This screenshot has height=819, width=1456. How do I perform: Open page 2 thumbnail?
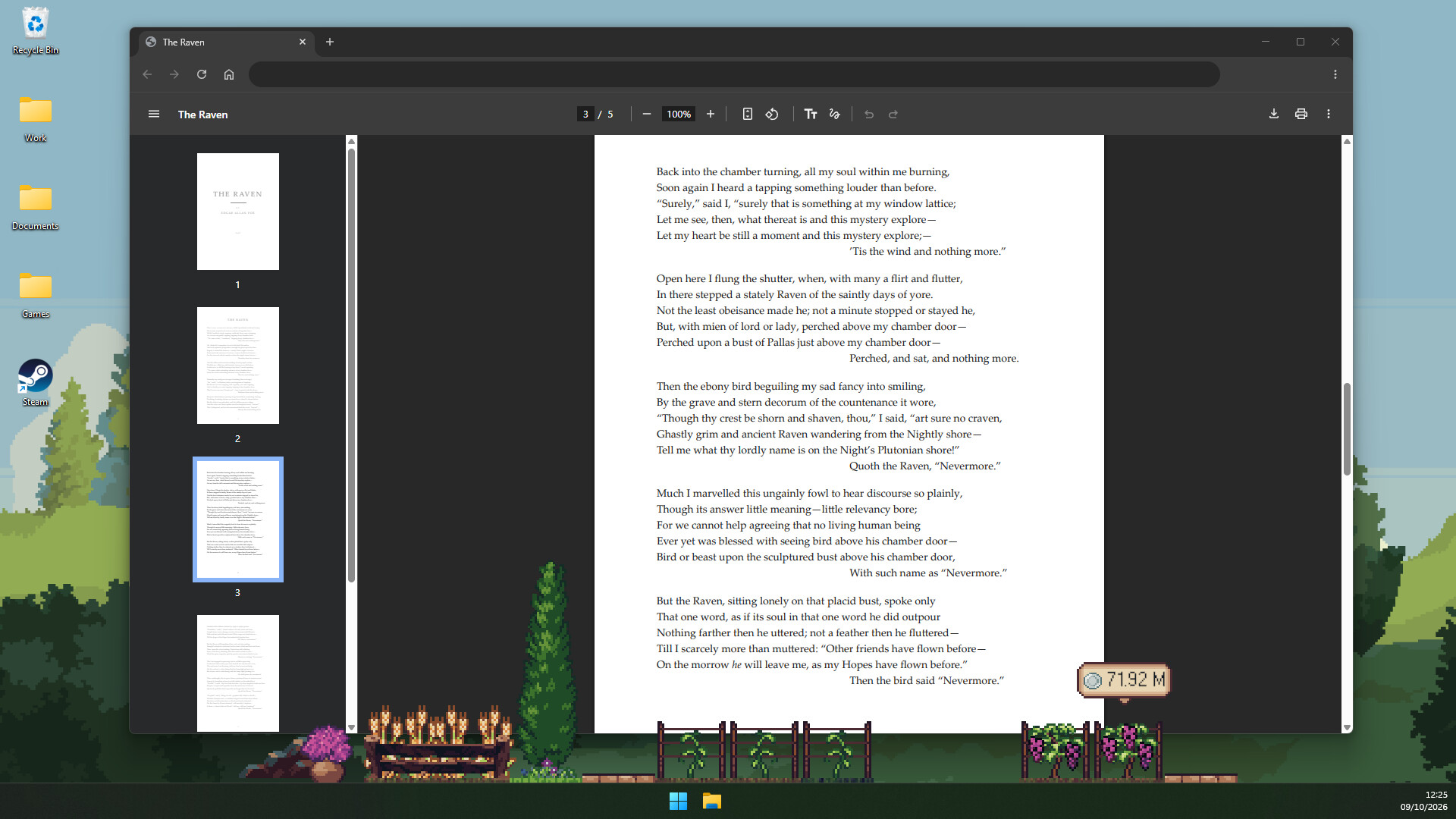[238, 366]
